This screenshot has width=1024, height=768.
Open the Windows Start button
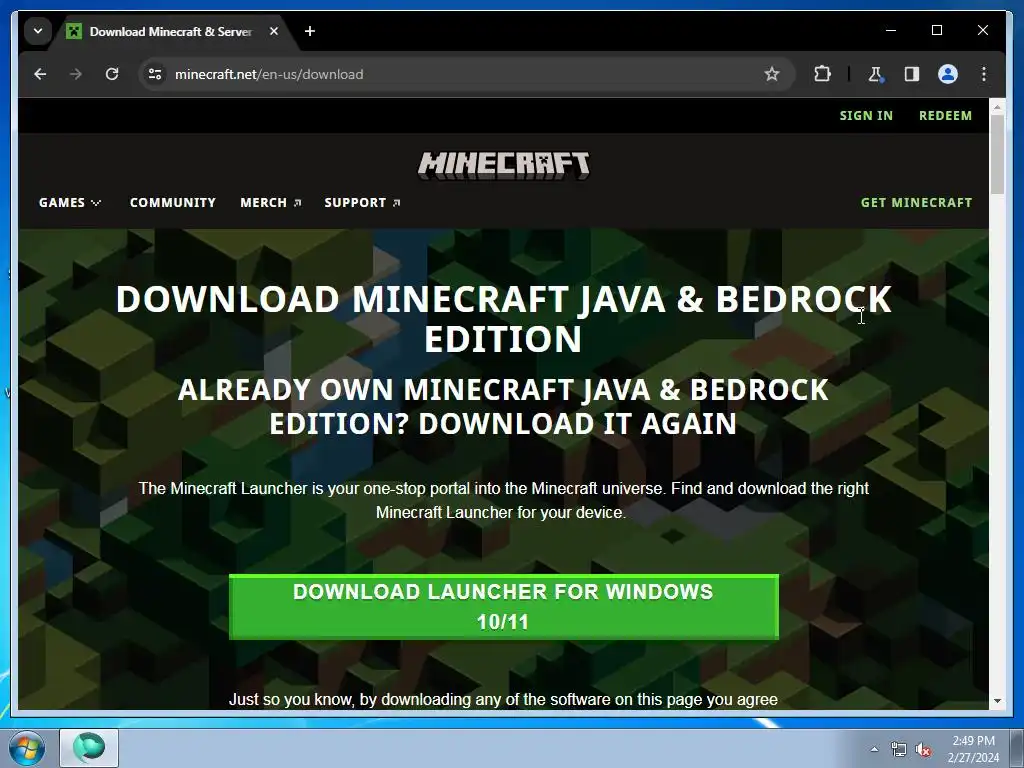click(x=27, y=748)
